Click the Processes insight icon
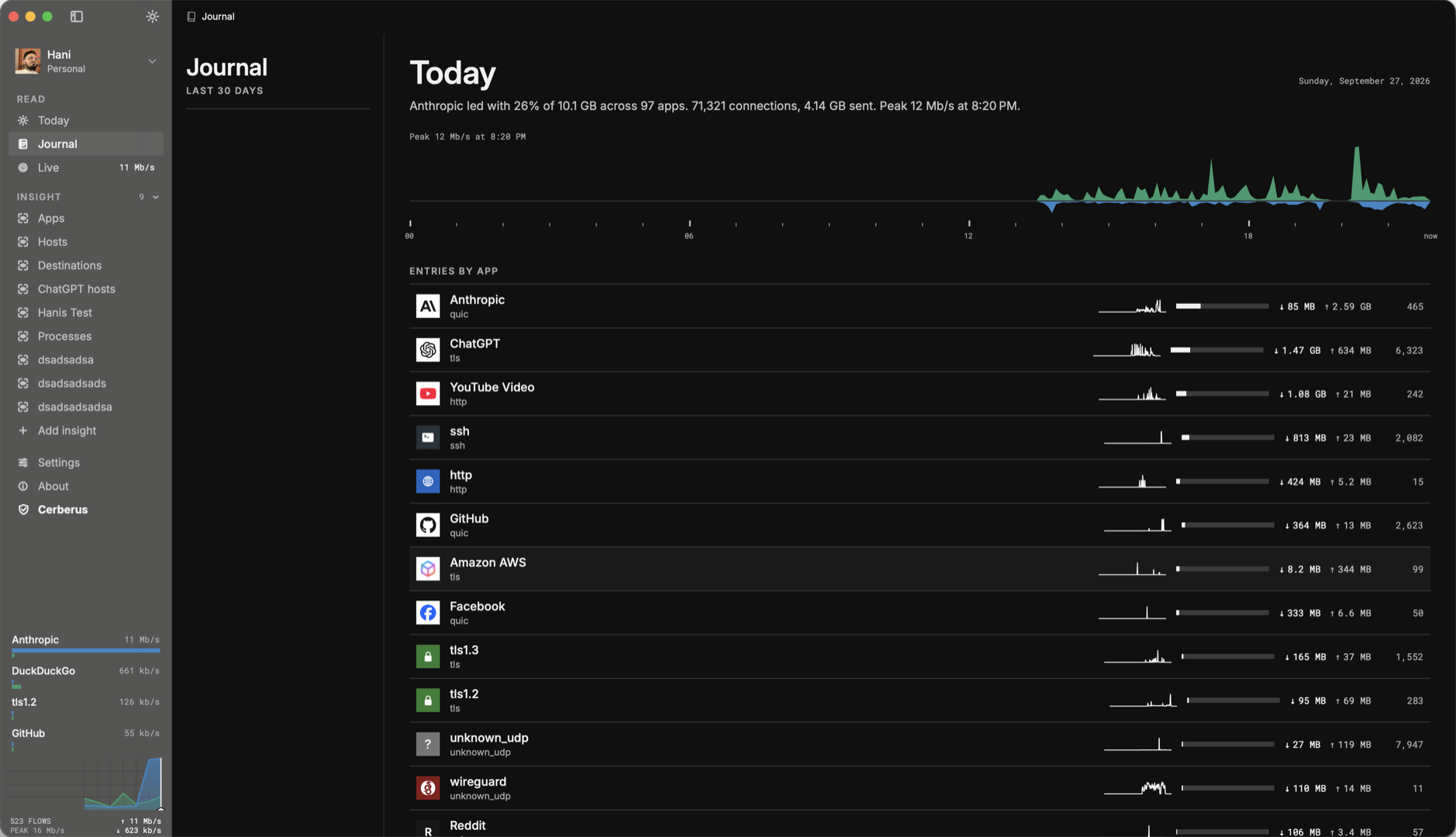This screenshot has height=837, width=1456. coord(23,337)
